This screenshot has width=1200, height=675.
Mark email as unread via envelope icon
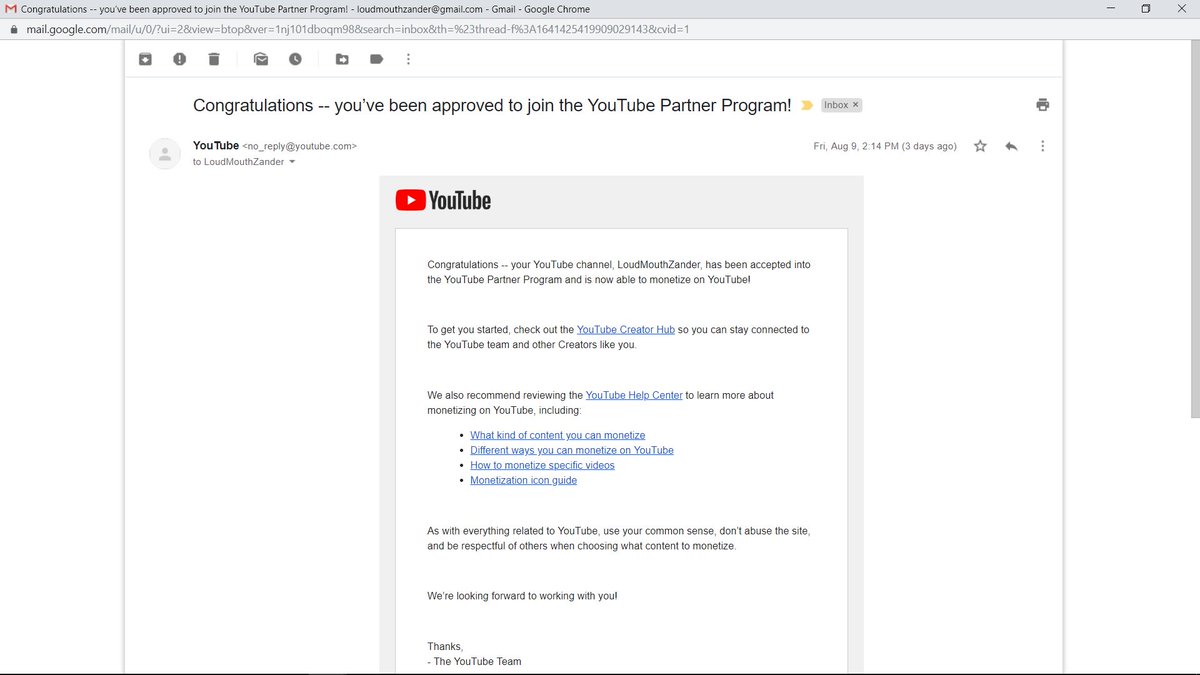(x=261, y=59)
